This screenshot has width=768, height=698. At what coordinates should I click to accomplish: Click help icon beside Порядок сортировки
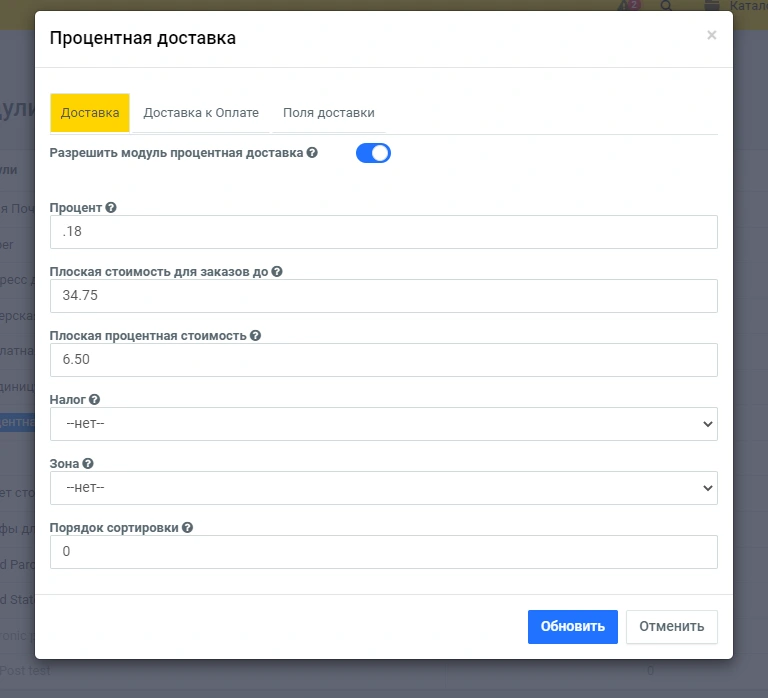click(x=187, y=528)
